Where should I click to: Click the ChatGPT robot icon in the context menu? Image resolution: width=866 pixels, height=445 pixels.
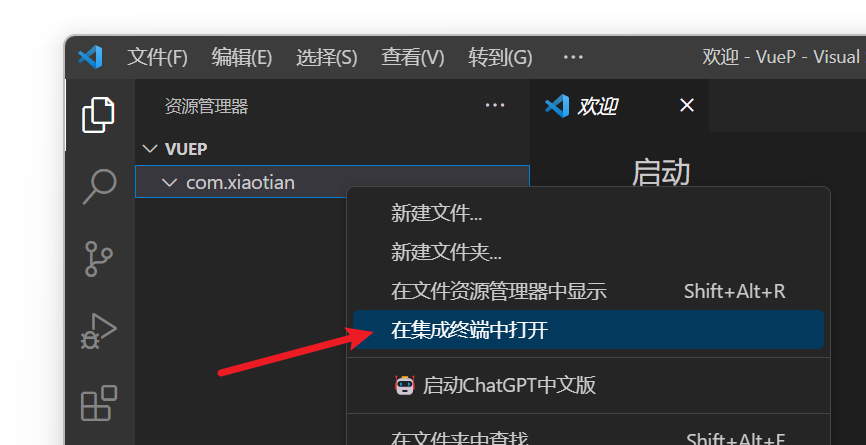[x=404, y=385]
